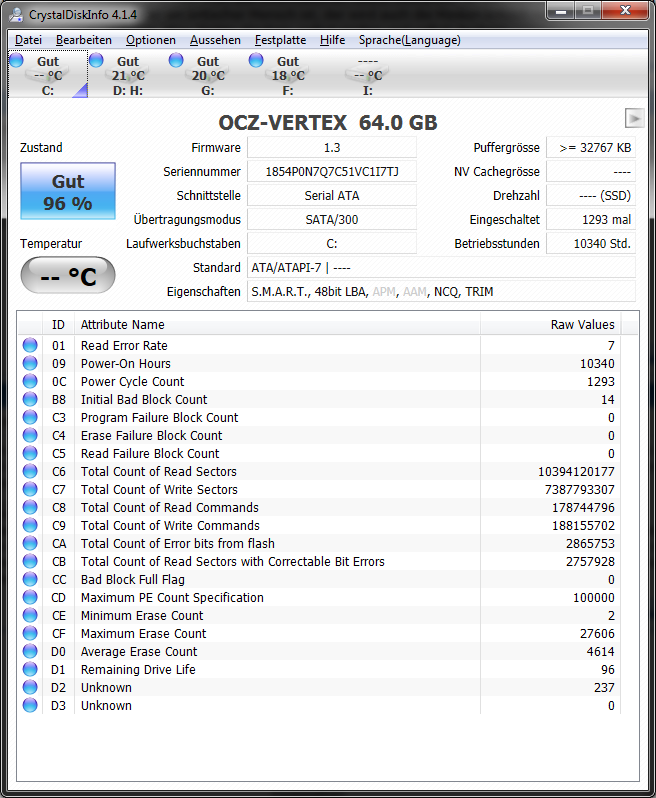This screenshot has width=656, height=798.
Task: Click the status icon for Power-On Hours
Action: click(x=30, y=363)
